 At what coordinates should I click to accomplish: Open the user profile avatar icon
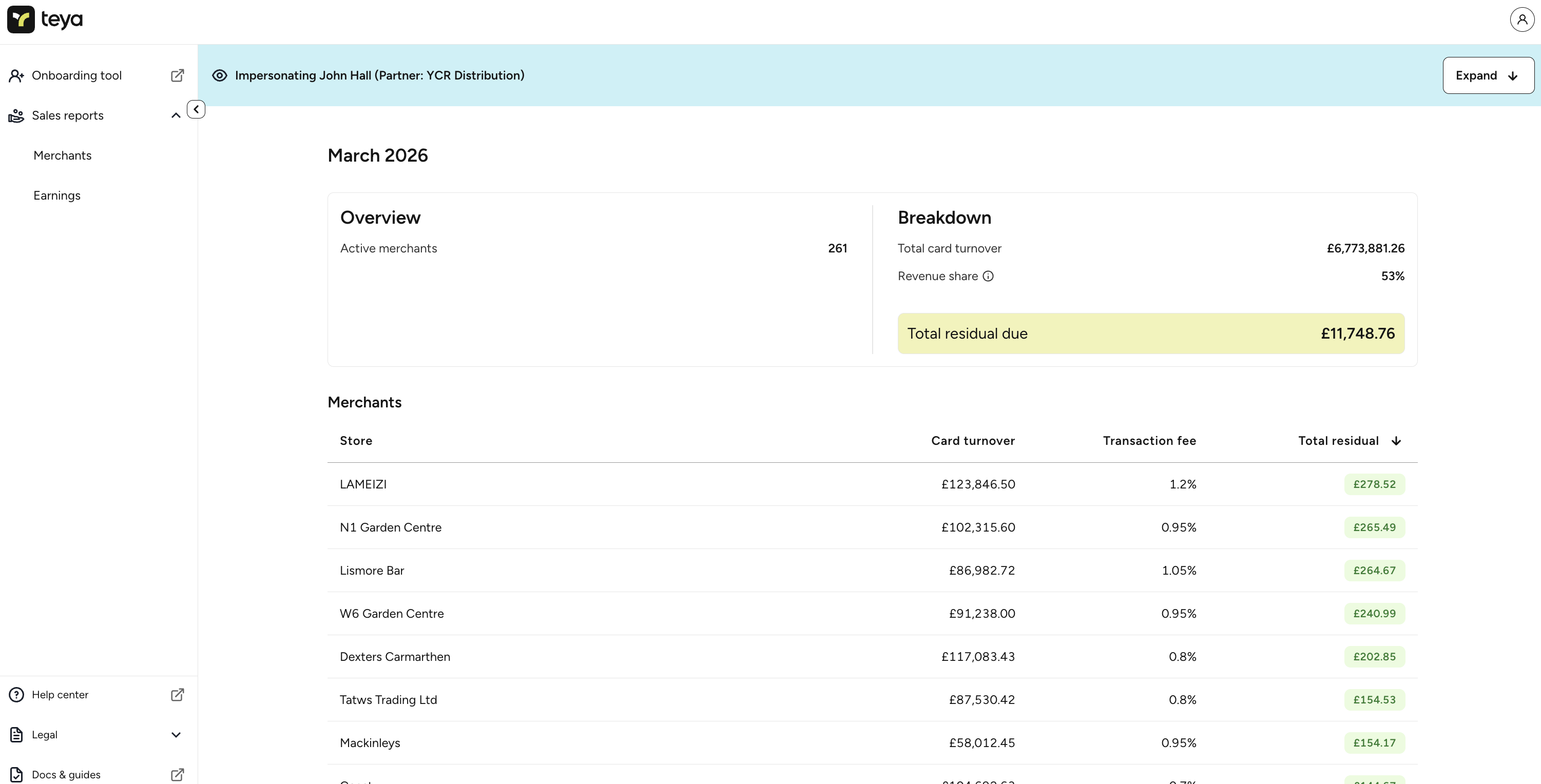[x=1522, y=19]
